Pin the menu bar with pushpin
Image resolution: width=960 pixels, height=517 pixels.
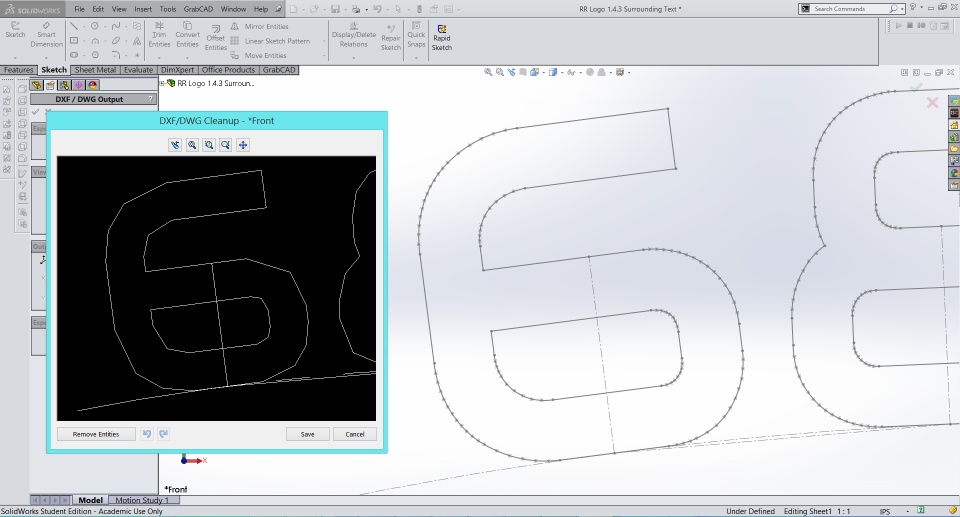pos(279,9)
